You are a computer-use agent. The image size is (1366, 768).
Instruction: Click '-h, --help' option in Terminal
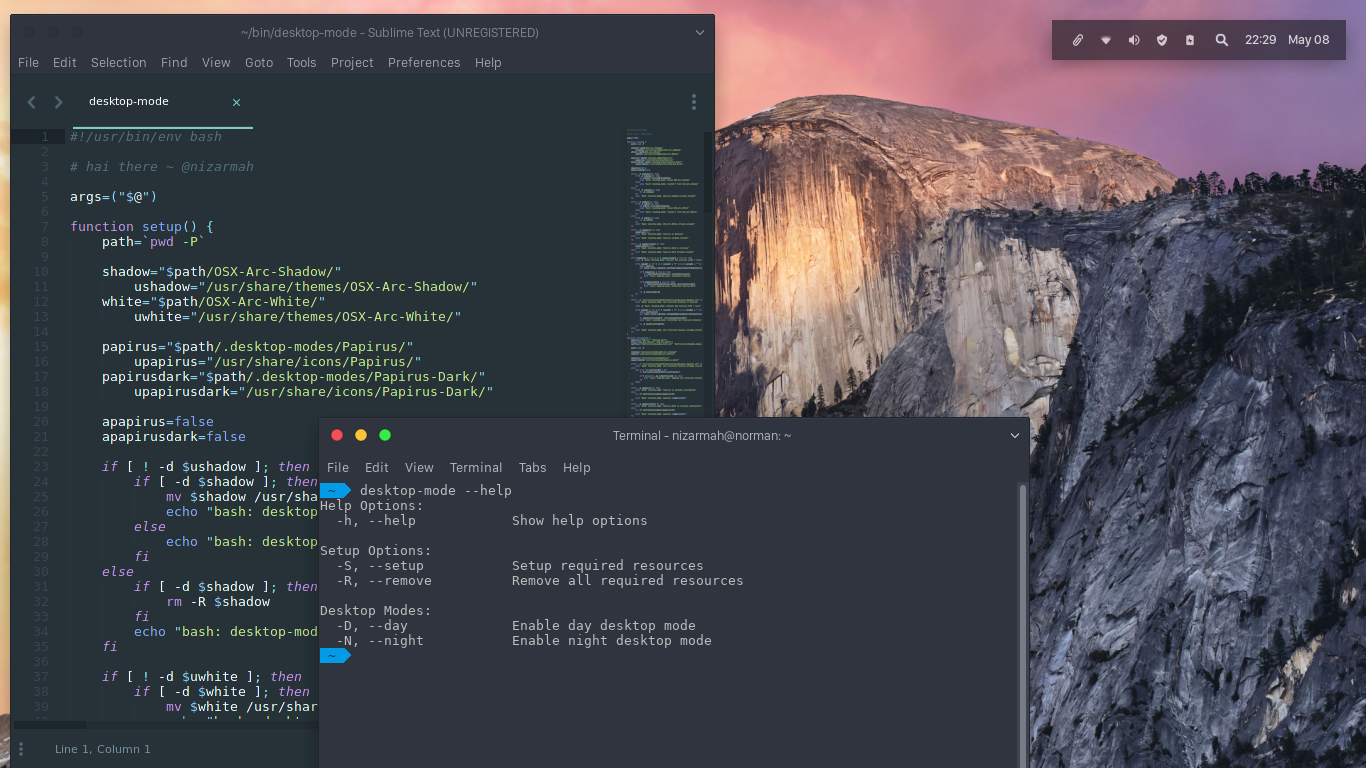click(376, 521)
